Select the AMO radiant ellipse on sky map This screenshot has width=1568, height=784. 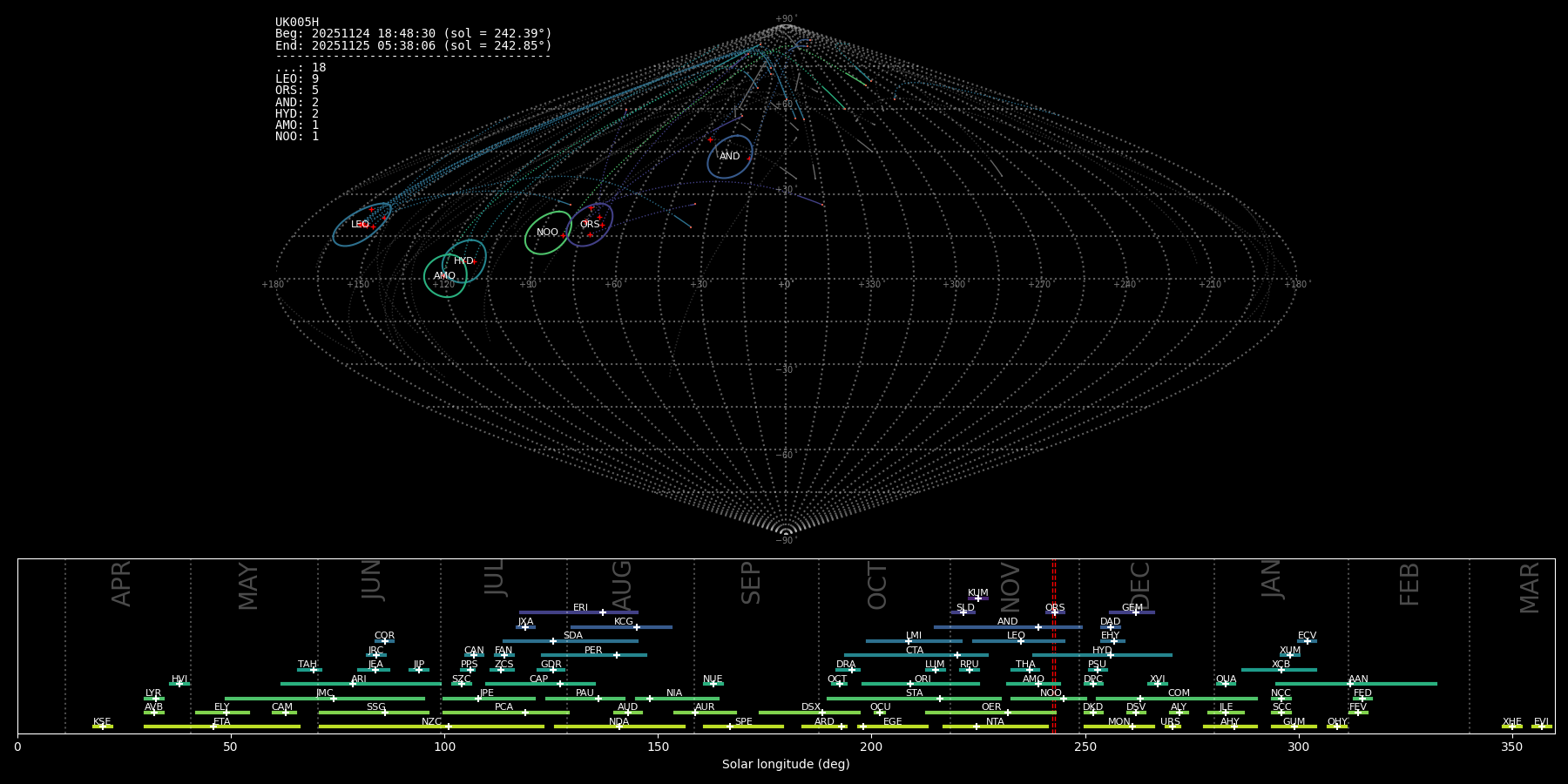[444, 276]
